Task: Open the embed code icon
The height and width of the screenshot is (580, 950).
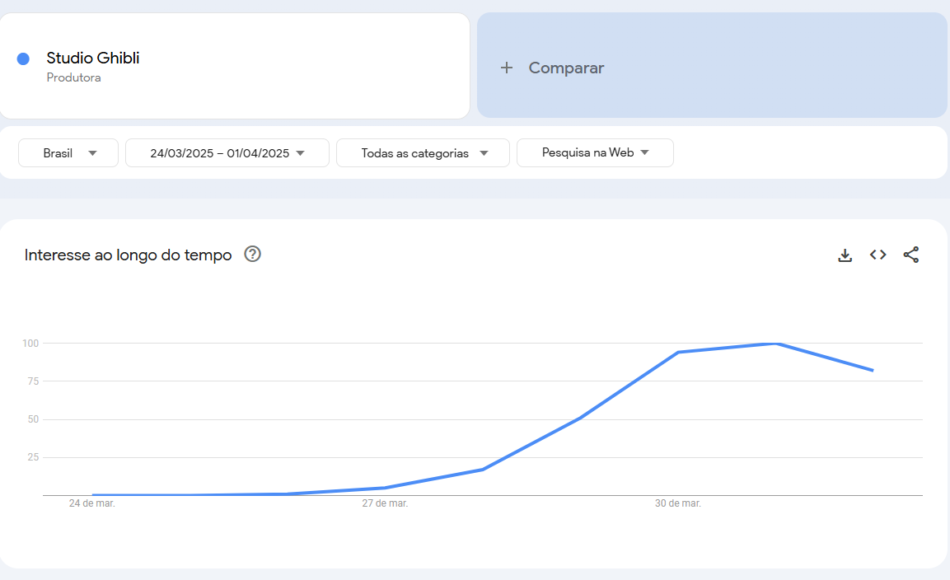Action: pos(878,255)
